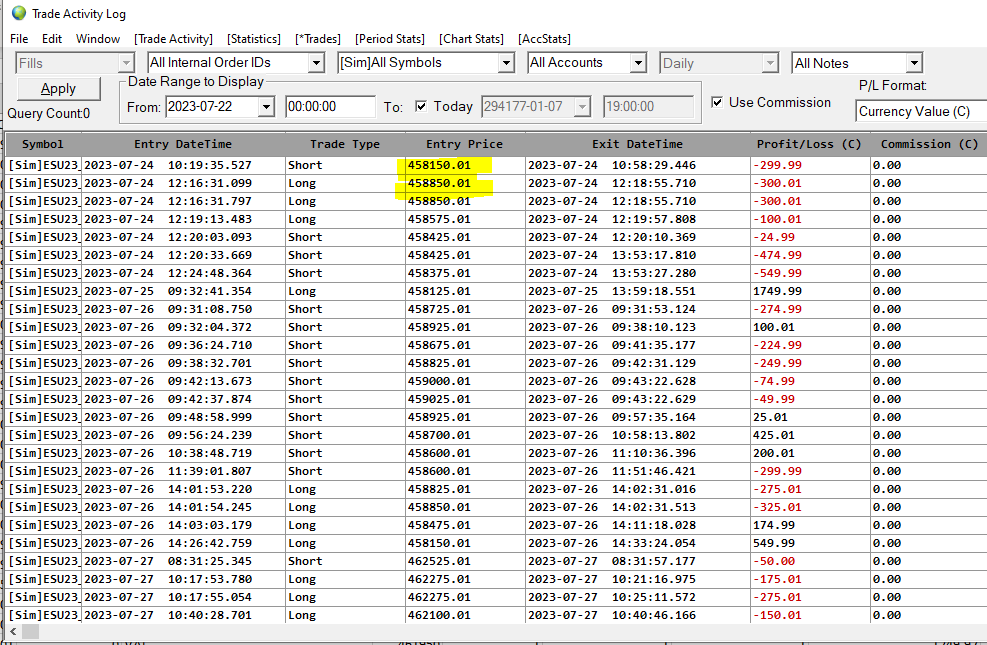Open the File menu
The height and width of the screenshot is (645, 987).
[19, 39]
